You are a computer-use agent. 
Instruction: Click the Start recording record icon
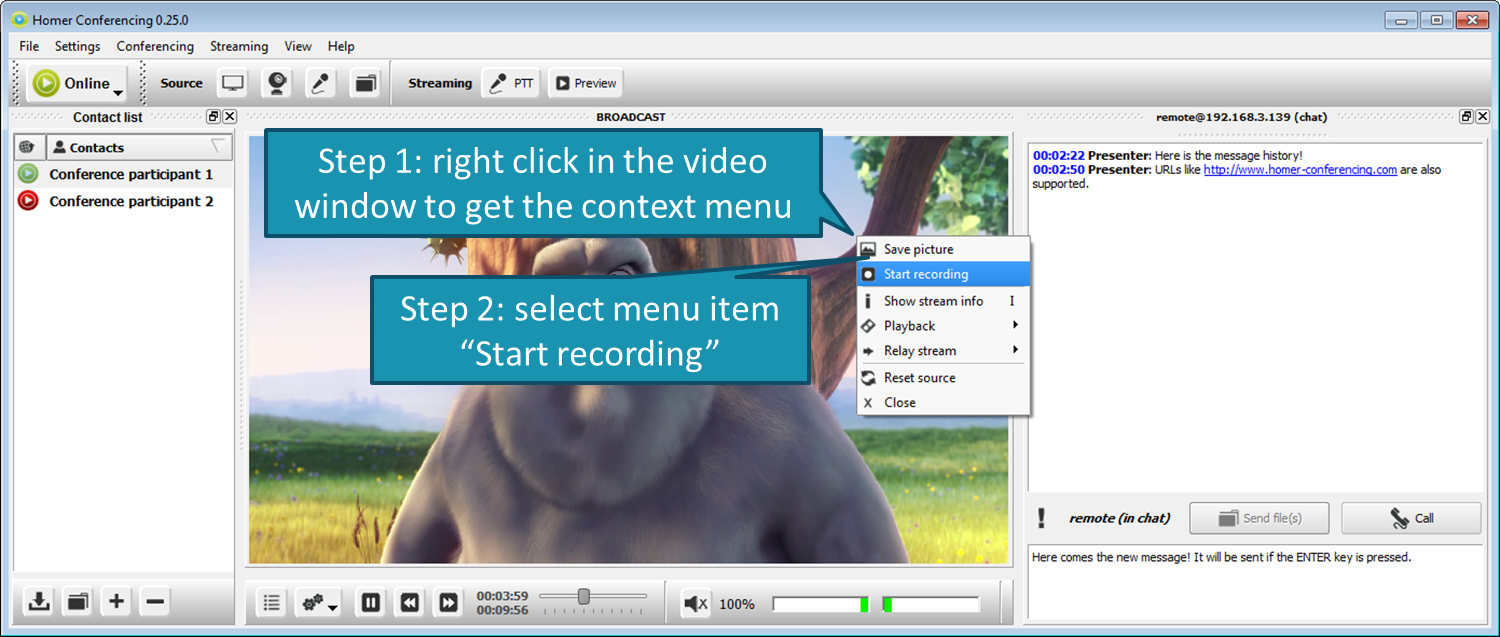(868, 274)
